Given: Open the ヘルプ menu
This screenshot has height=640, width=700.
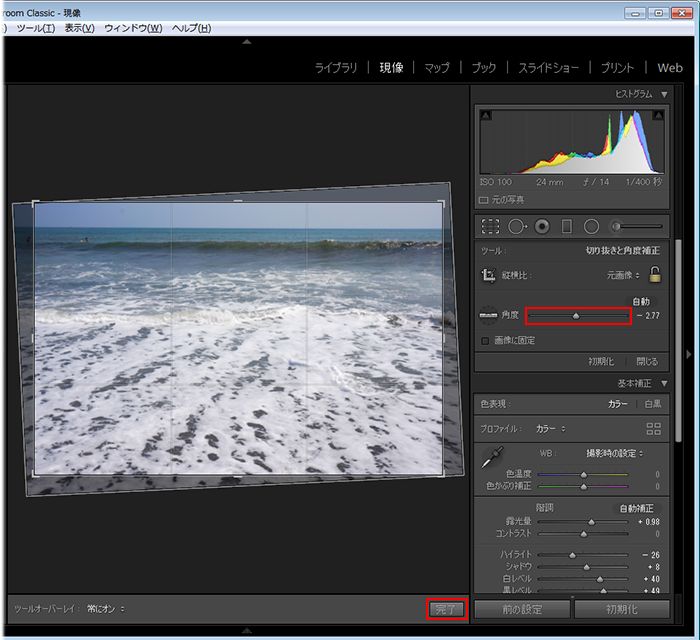Looking at the screenshot, I should [x=192, y=28].
